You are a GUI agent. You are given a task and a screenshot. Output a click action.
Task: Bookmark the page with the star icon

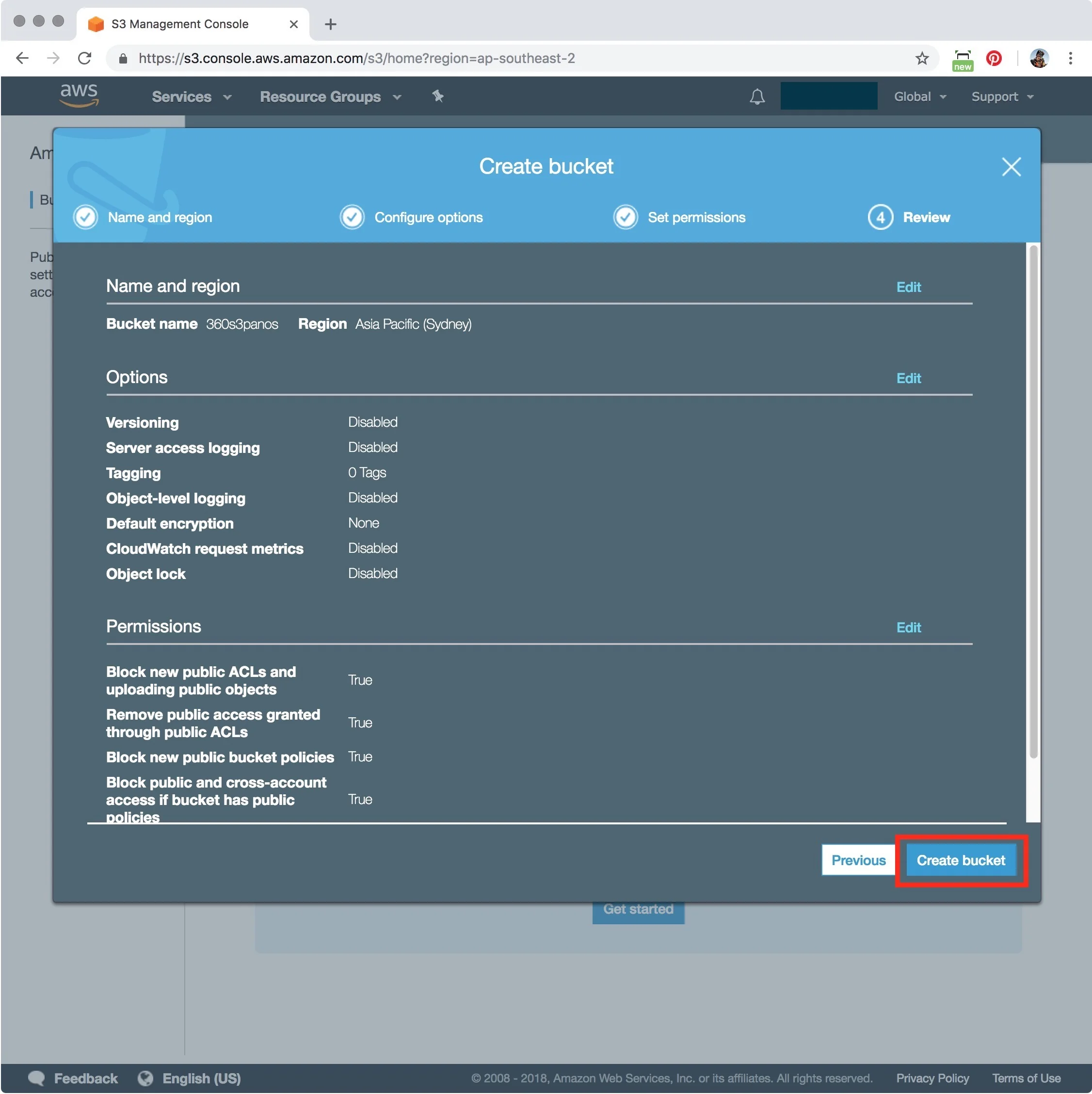pyautogui.click(x=922, y=58)
